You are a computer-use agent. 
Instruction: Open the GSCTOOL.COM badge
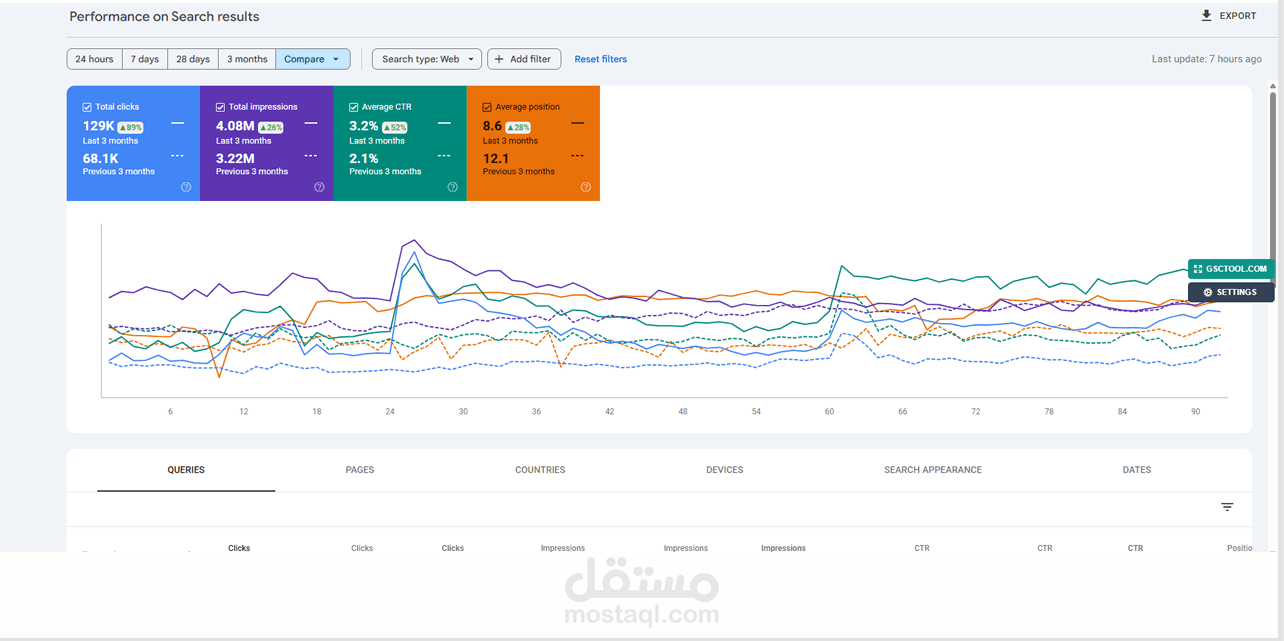pos(1231,269)
